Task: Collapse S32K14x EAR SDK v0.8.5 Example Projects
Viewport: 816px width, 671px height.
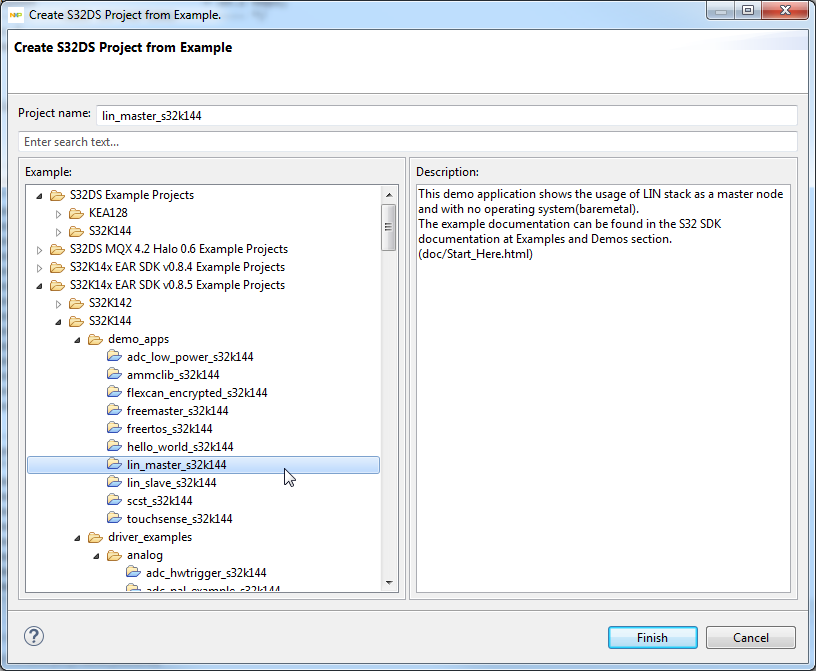Action: tap(39, 286)
